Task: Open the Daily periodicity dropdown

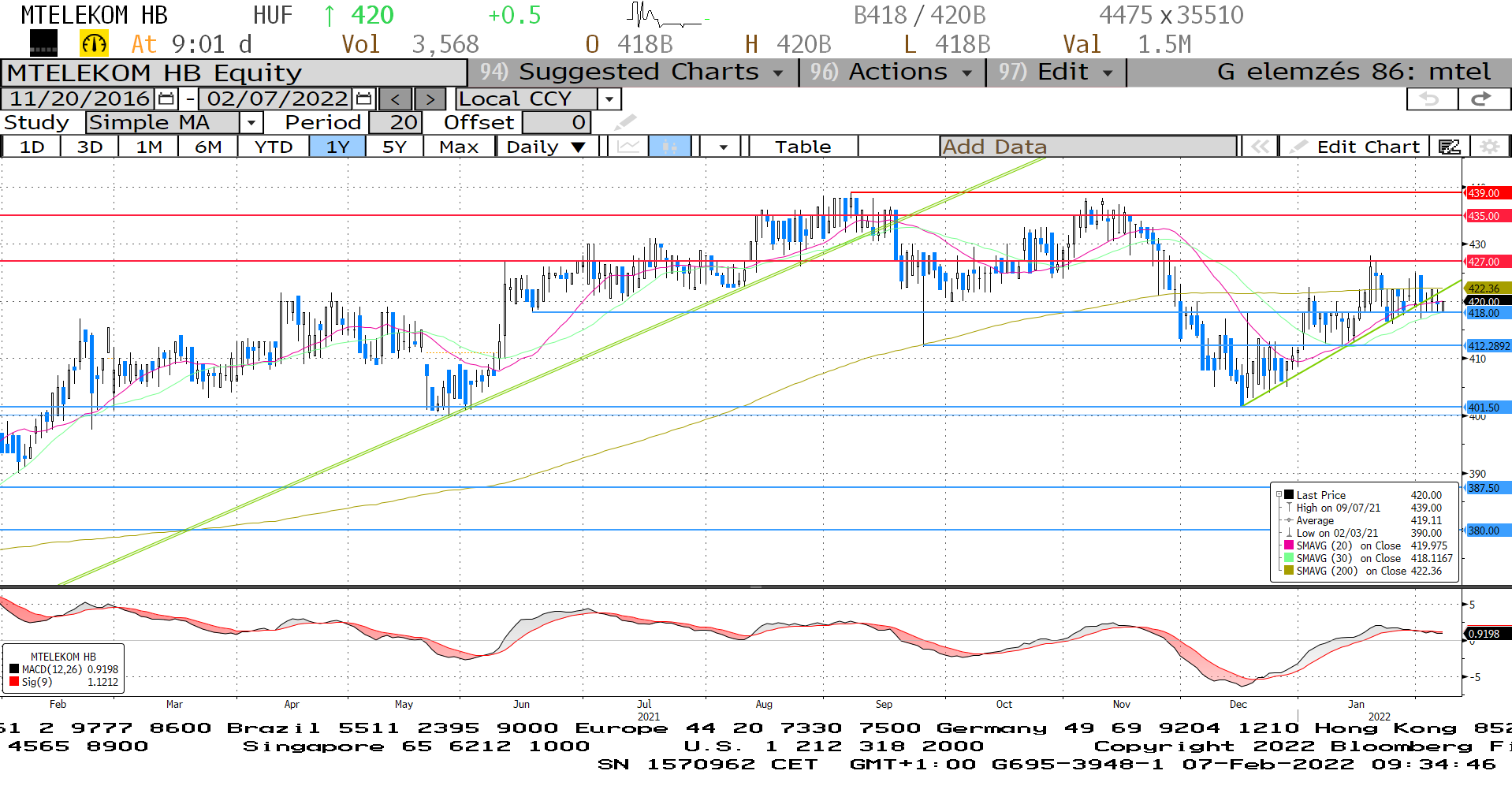Action: pos(578,147)
